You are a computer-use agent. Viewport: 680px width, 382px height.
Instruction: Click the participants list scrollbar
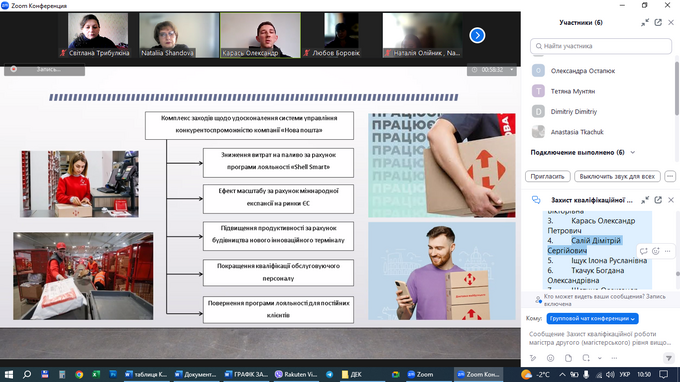click(677, 88)
